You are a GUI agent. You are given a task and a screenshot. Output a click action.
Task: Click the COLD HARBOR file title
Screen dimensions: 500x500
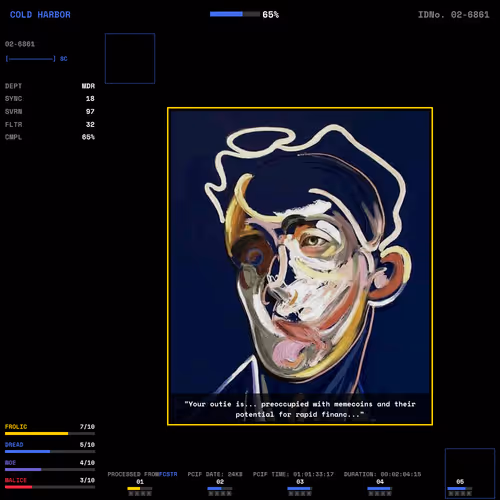[40, 15]
